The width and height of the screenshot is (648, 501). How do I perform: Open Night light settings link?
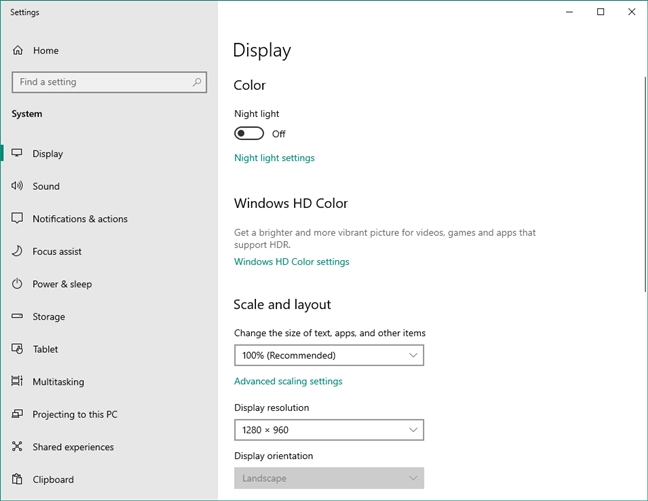(x=274, y=158)
